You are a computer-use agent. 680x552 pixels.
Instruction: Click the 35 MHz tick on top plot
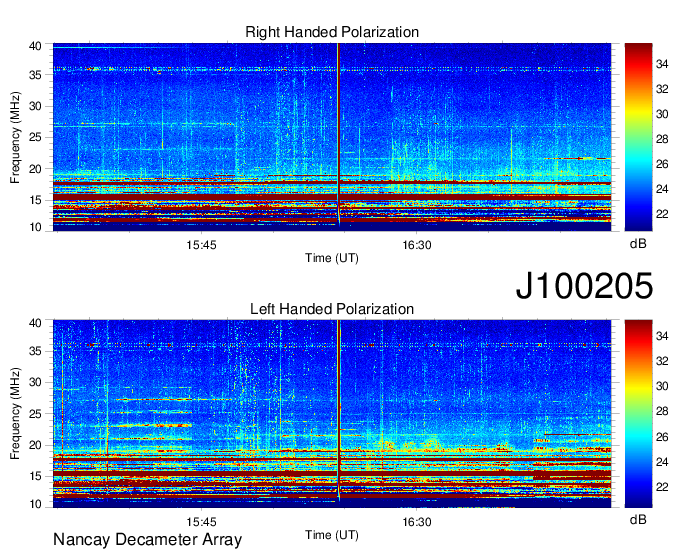coord(35,75)
